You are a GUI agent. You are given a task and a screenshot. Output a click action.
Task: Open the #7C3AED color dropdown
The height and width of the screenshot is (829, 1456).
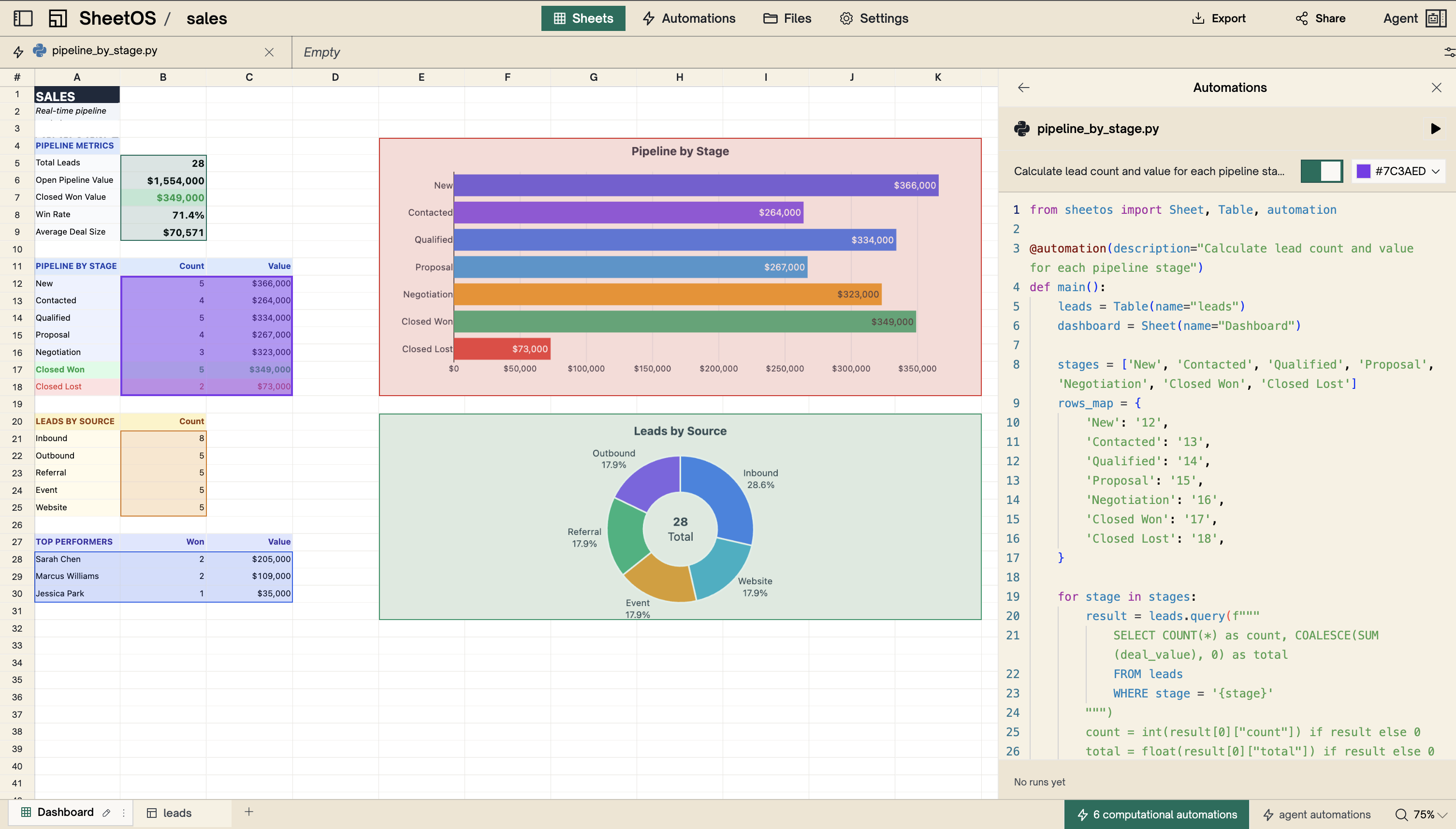click(1435, 171)
